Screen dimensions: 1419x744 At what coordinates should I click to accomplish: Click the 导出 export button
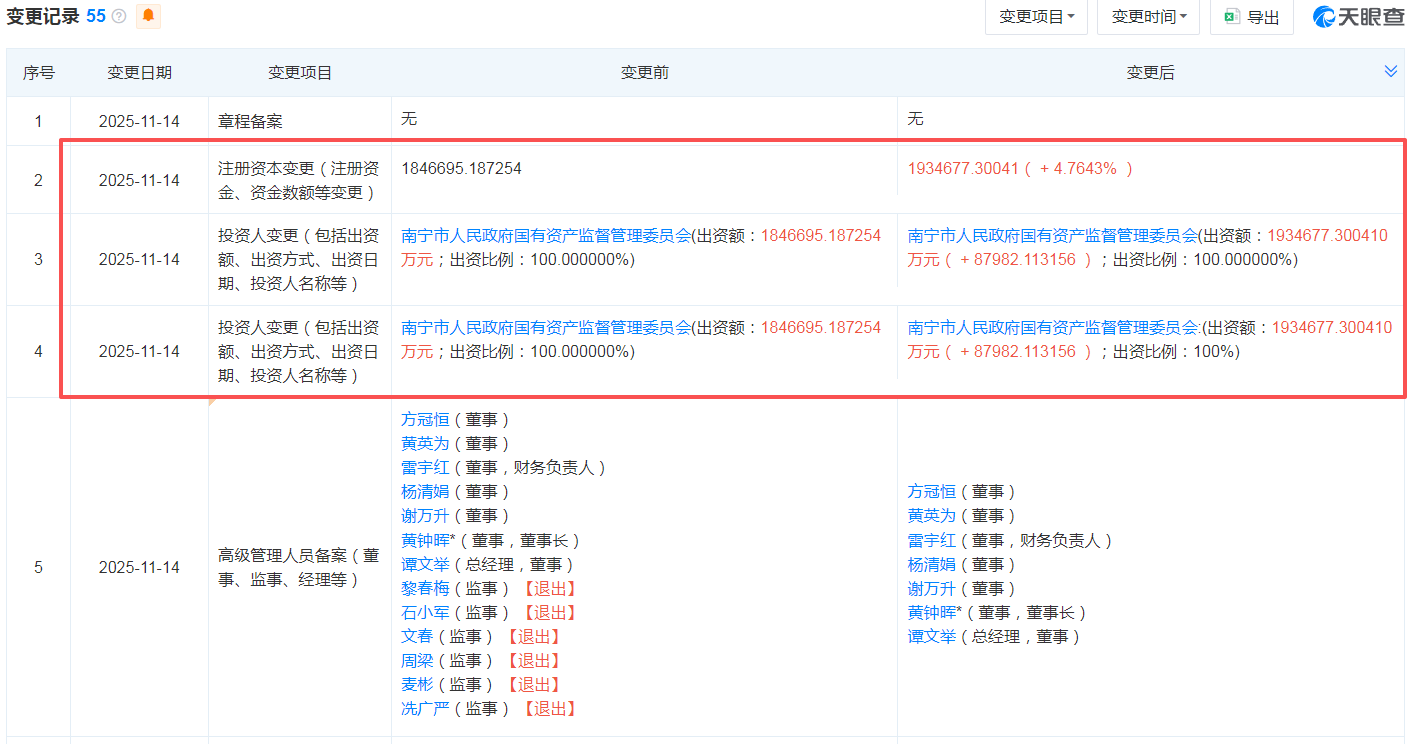1251,17
